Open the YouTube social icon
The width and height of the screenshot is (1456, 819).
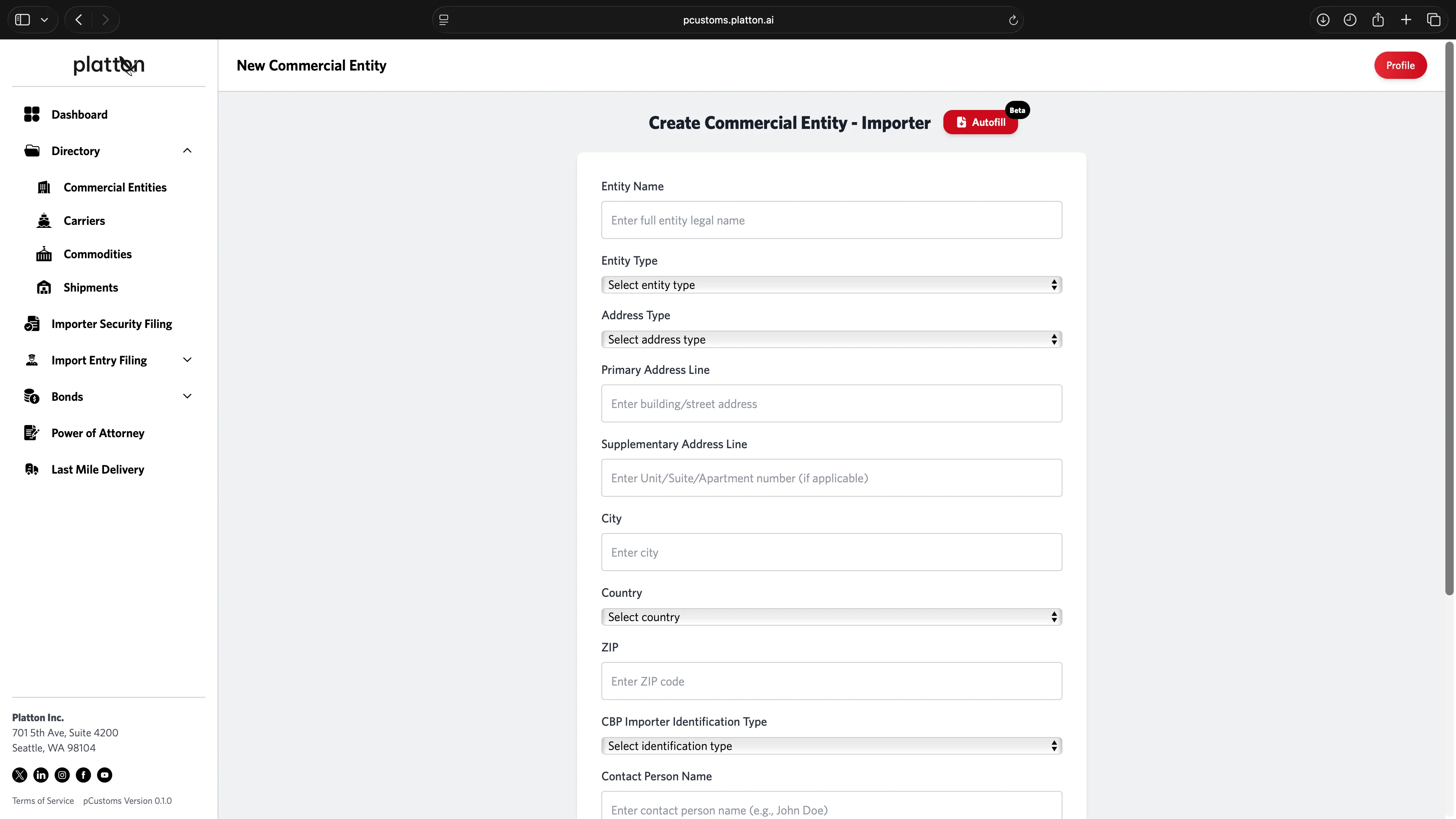[105, 775]
